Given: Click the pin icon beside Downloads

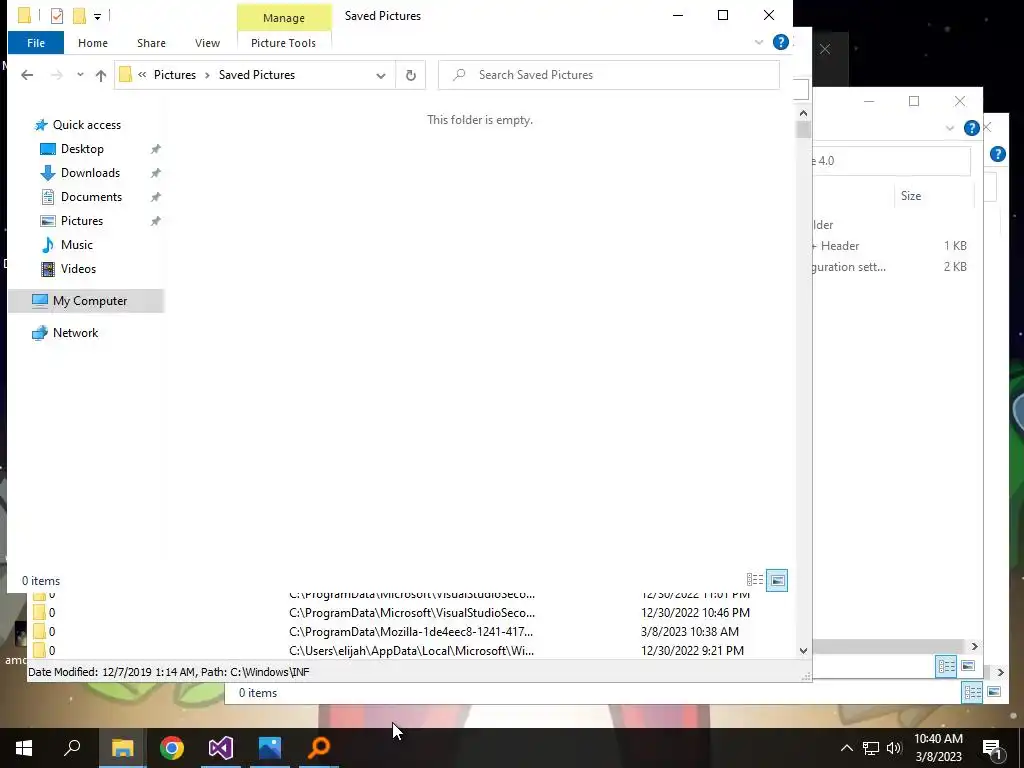Looking at the screenshot, I should [155, 173].
